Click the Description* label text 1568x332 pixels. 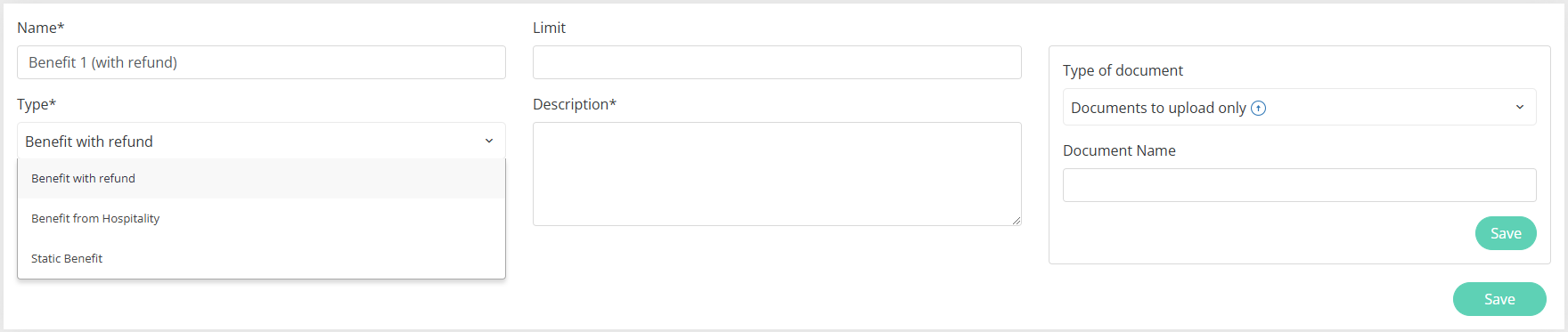point(575,104)
